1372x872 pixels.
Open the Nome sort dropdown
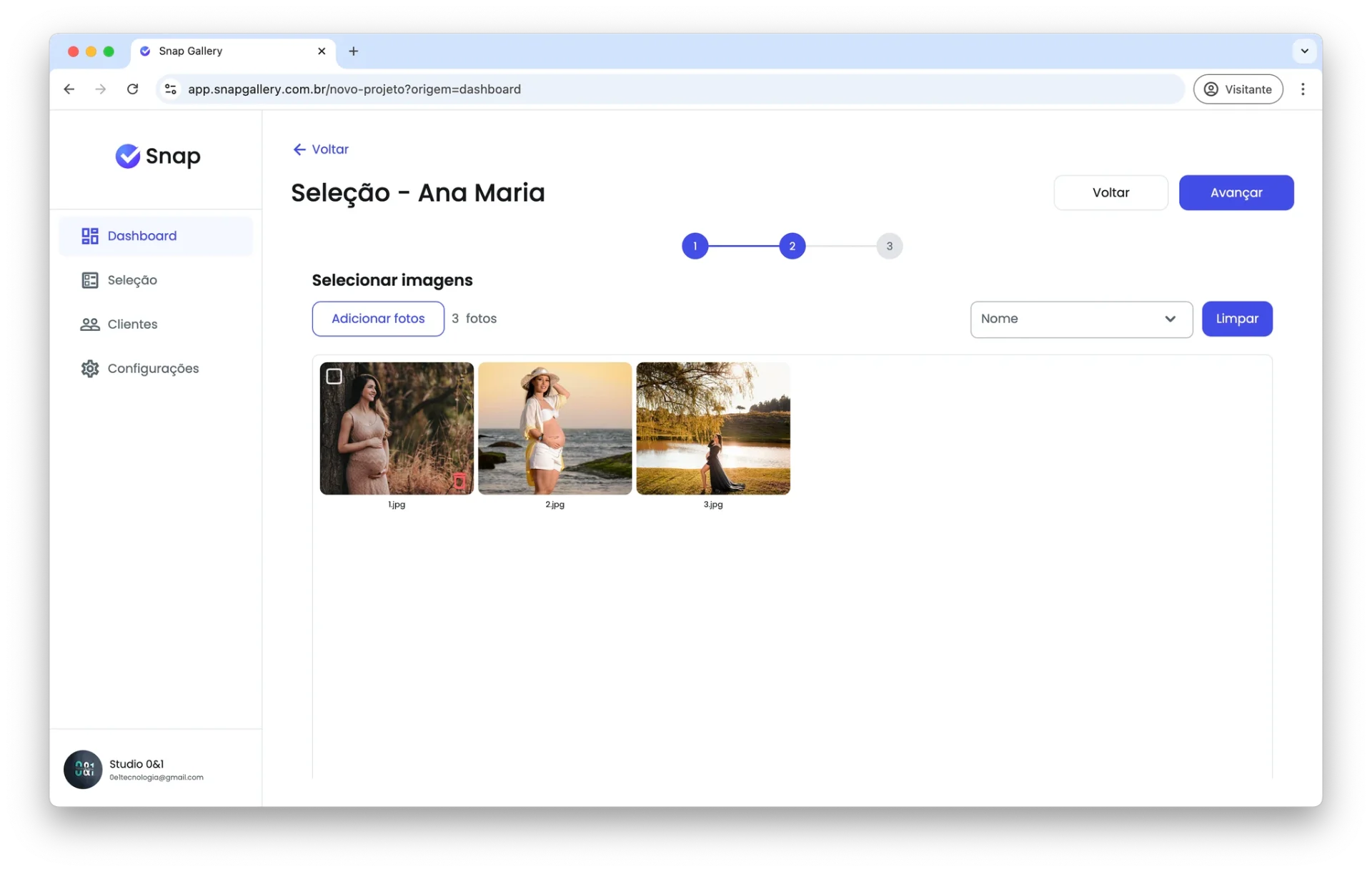pyautogui.click(x=1081, y=319)
